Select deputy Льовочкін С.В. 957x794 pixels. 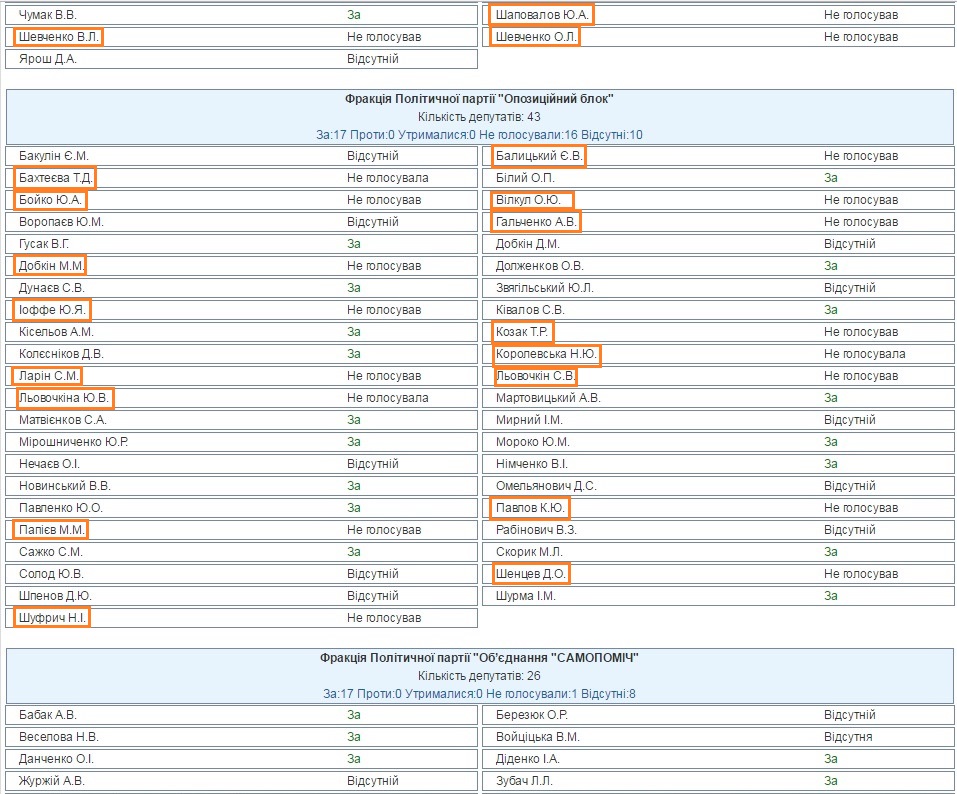coord(535,376)
